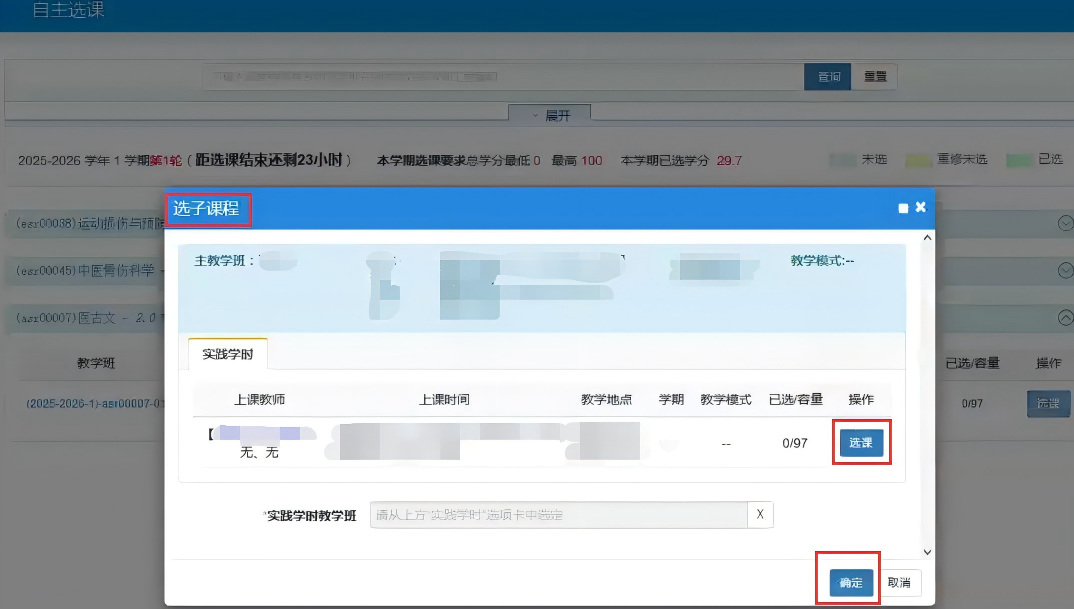Clear 实践学时教学班 field with X button
The height and width of the screenshot is (609, 1074).
tap(759, 515)
